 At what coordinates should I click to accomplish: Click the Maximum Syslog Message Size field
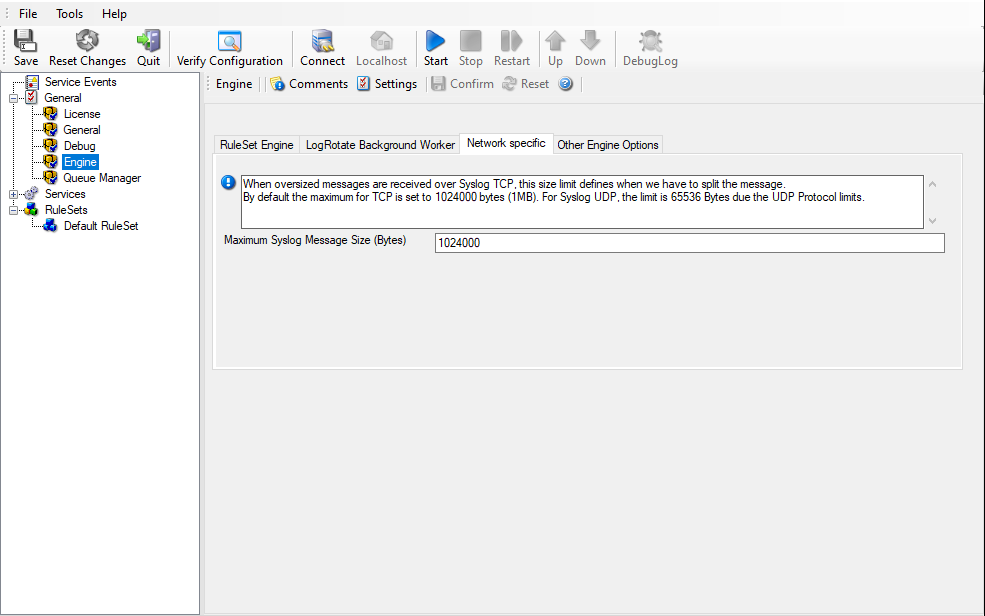(689, 243)
